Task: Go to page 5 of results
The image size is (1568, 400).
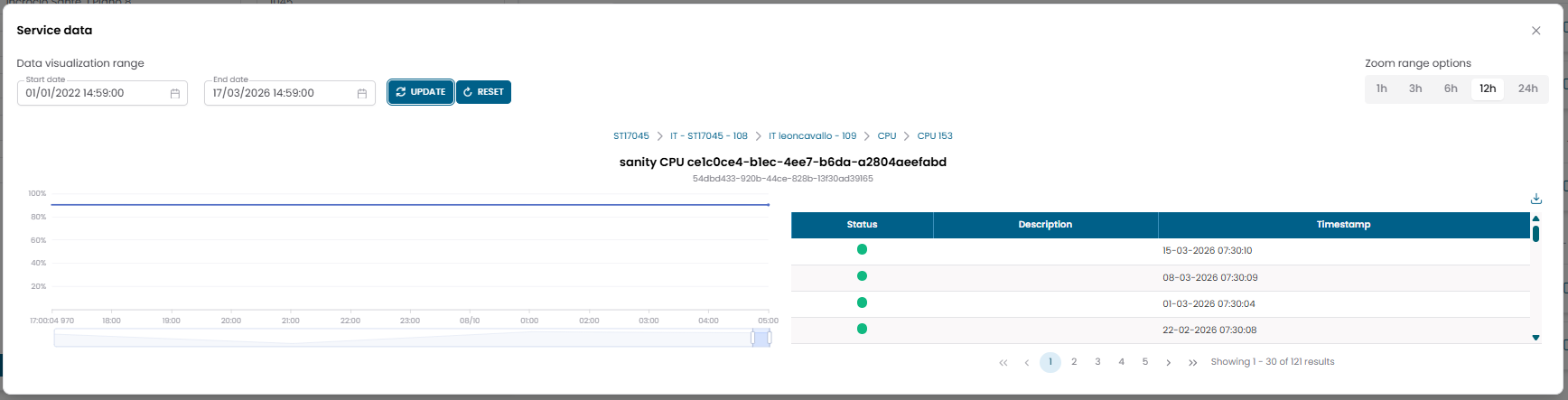Action: 1144,362
